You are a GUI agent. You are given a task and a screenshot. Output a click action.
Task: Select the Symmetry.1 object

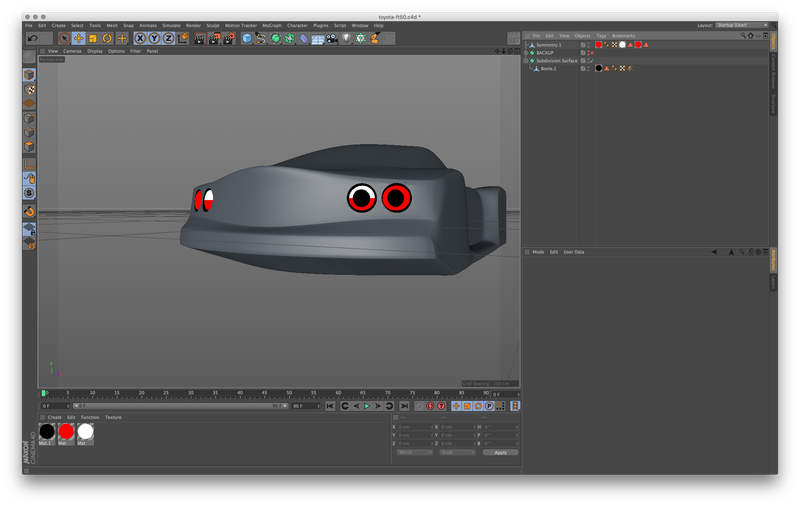pyautogui.click(x=548, y=45)
